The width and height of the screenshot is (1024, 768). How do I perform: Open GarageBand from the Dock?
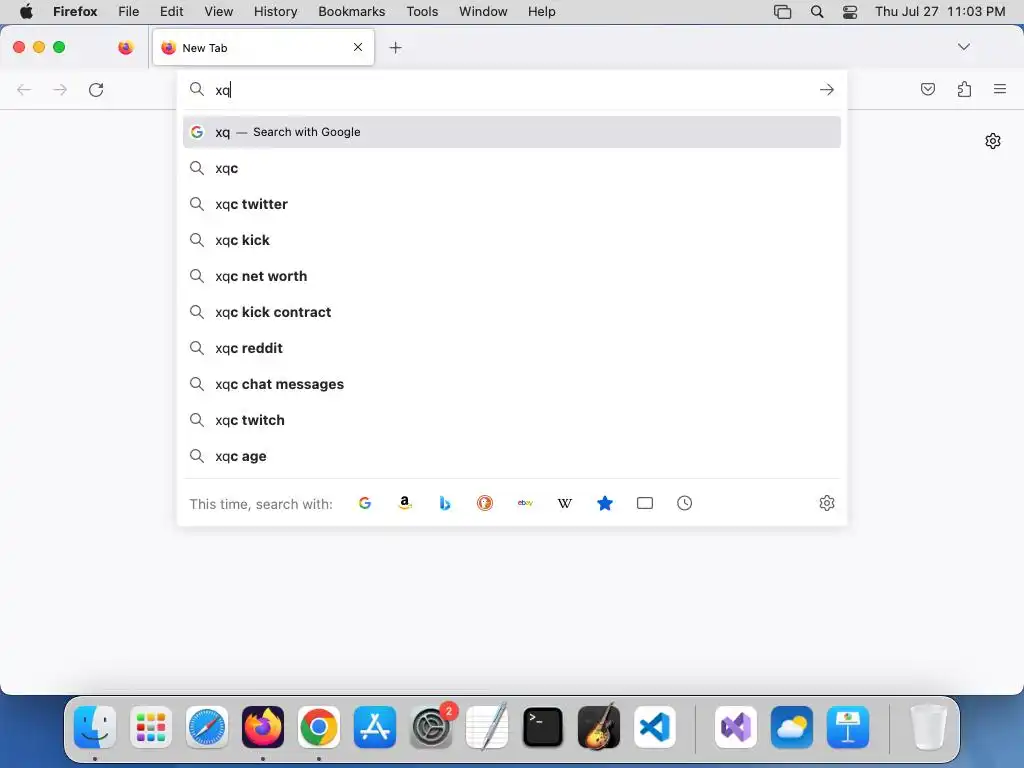click(599, 727)
